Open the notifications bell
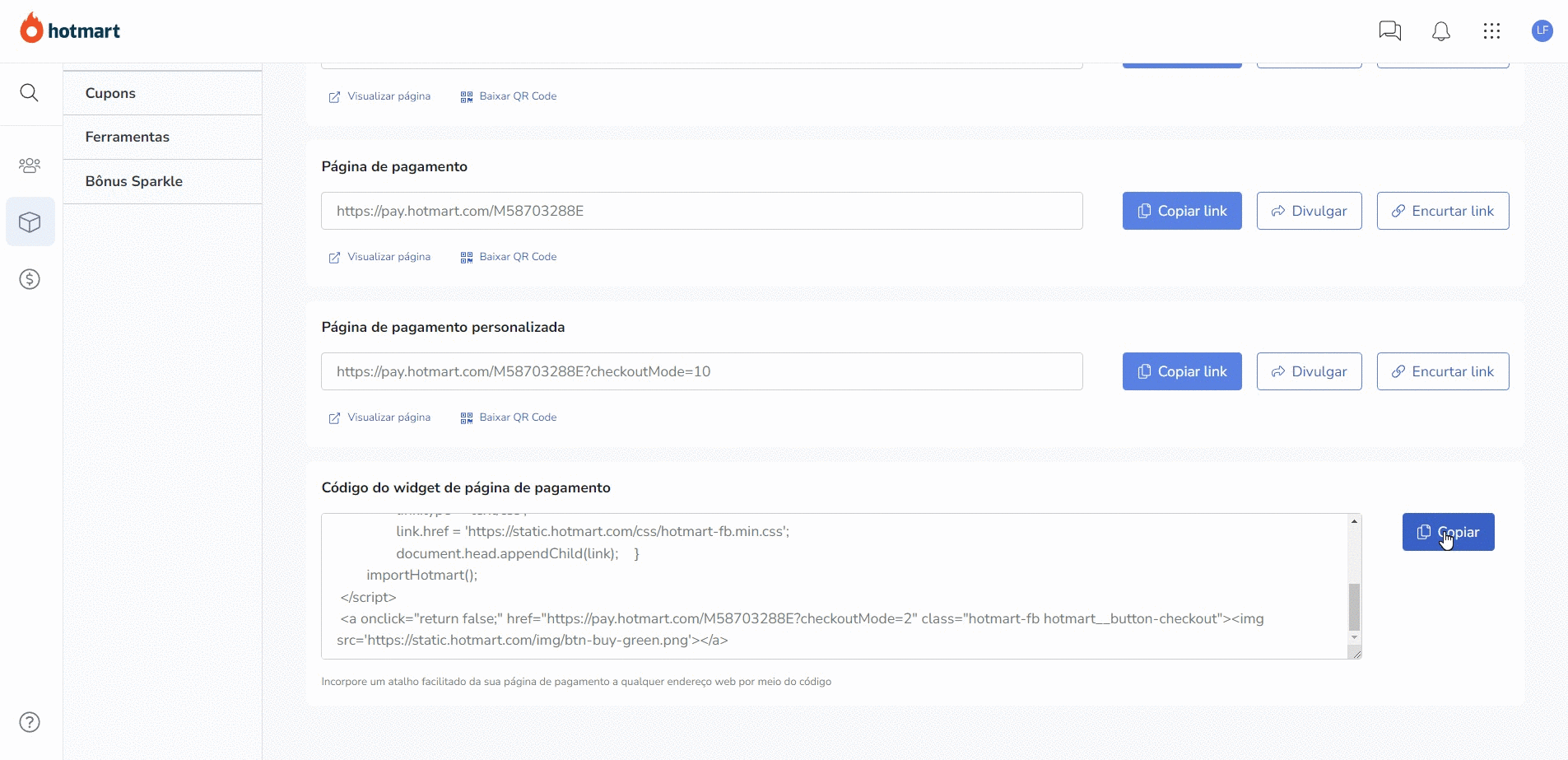This screenshot has height=760, width=1568. pyautogui.click(x=1441, y=31)
